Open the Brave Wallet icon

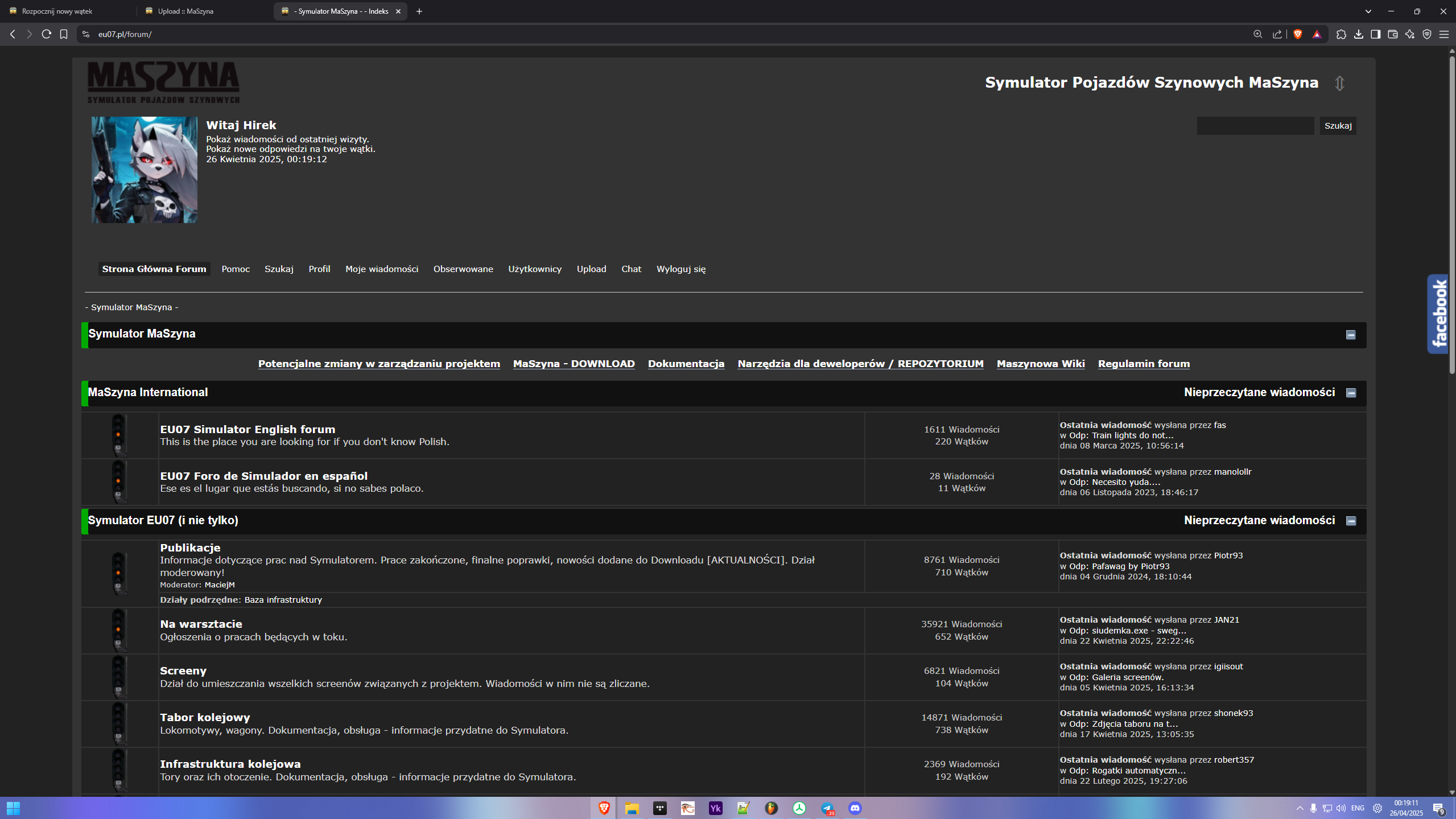click(1392, 34)
